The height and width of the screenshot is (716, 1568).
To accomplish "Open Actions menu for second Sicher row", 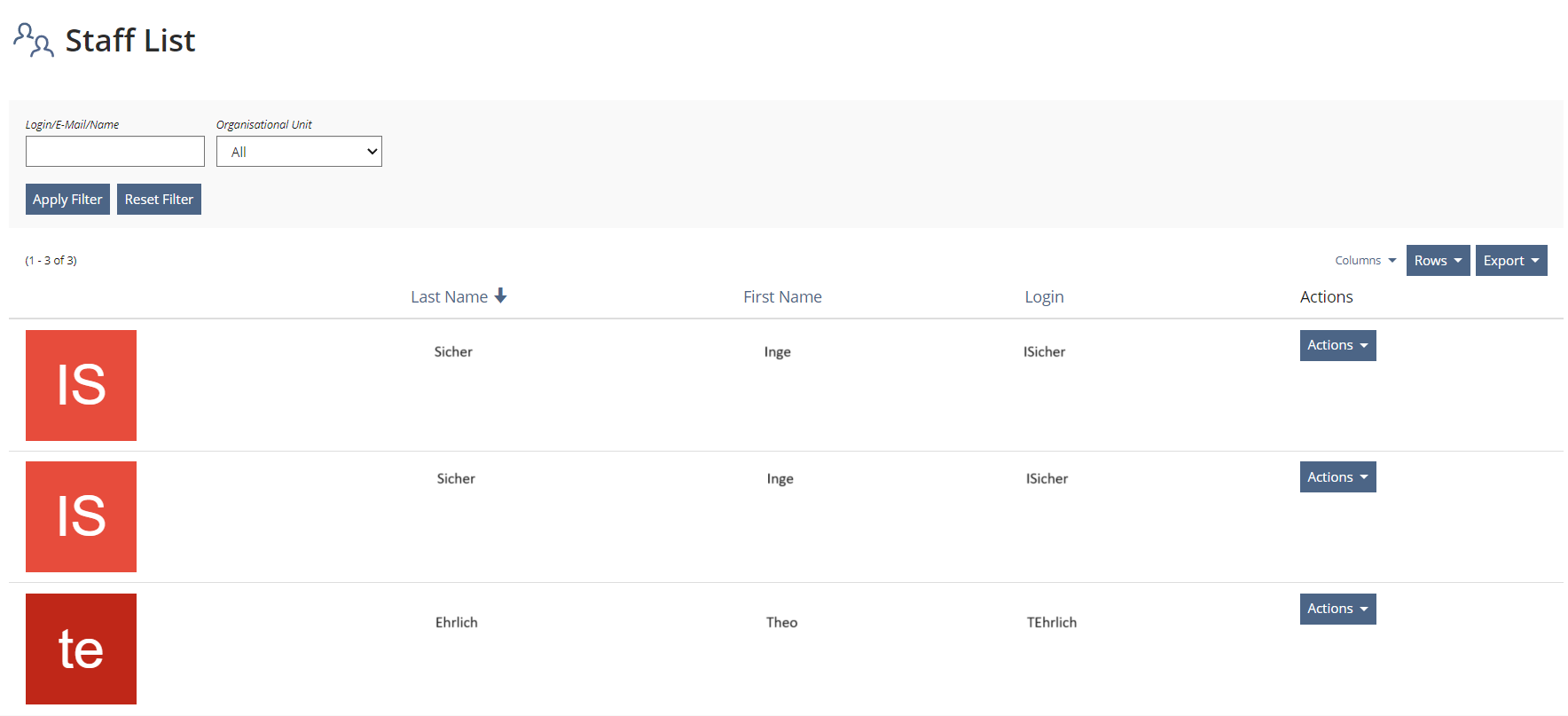I will (1337, 477).
